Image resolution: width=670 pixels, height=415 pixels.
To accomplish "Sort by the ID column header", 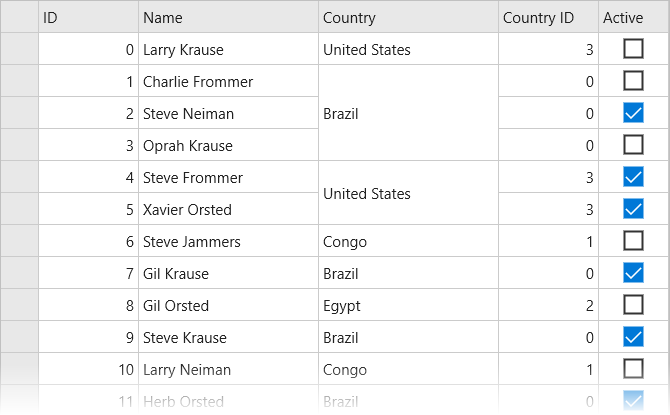I will (x=88, y=17).
